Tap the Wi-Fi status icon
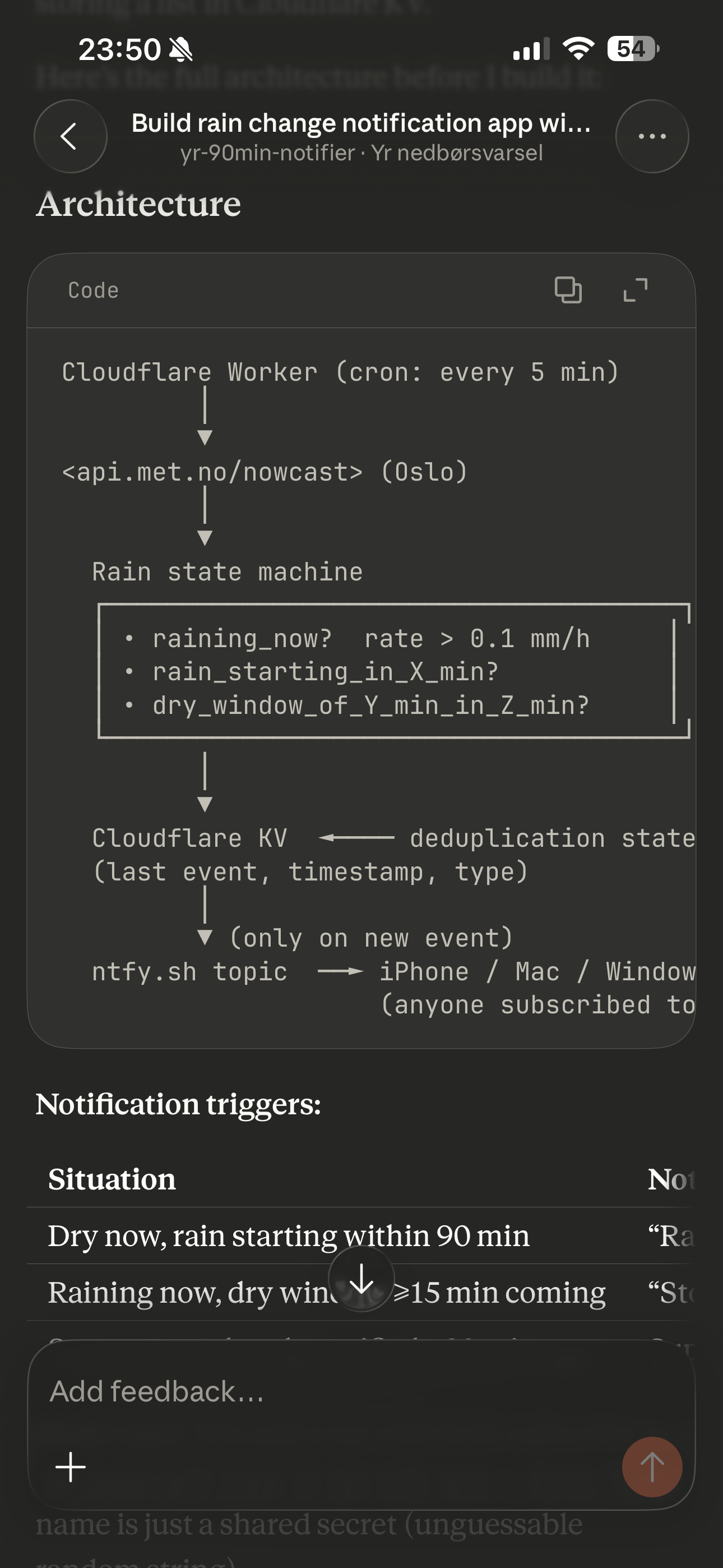 tap(578, 49)
